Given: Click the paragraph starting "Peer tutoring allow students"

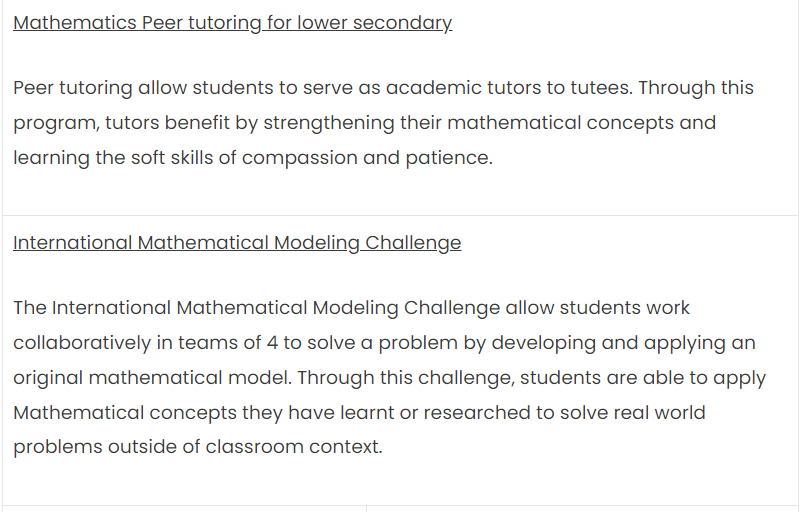Looking at the screenshot, I should pyautogui.click(x=383, y=123).
